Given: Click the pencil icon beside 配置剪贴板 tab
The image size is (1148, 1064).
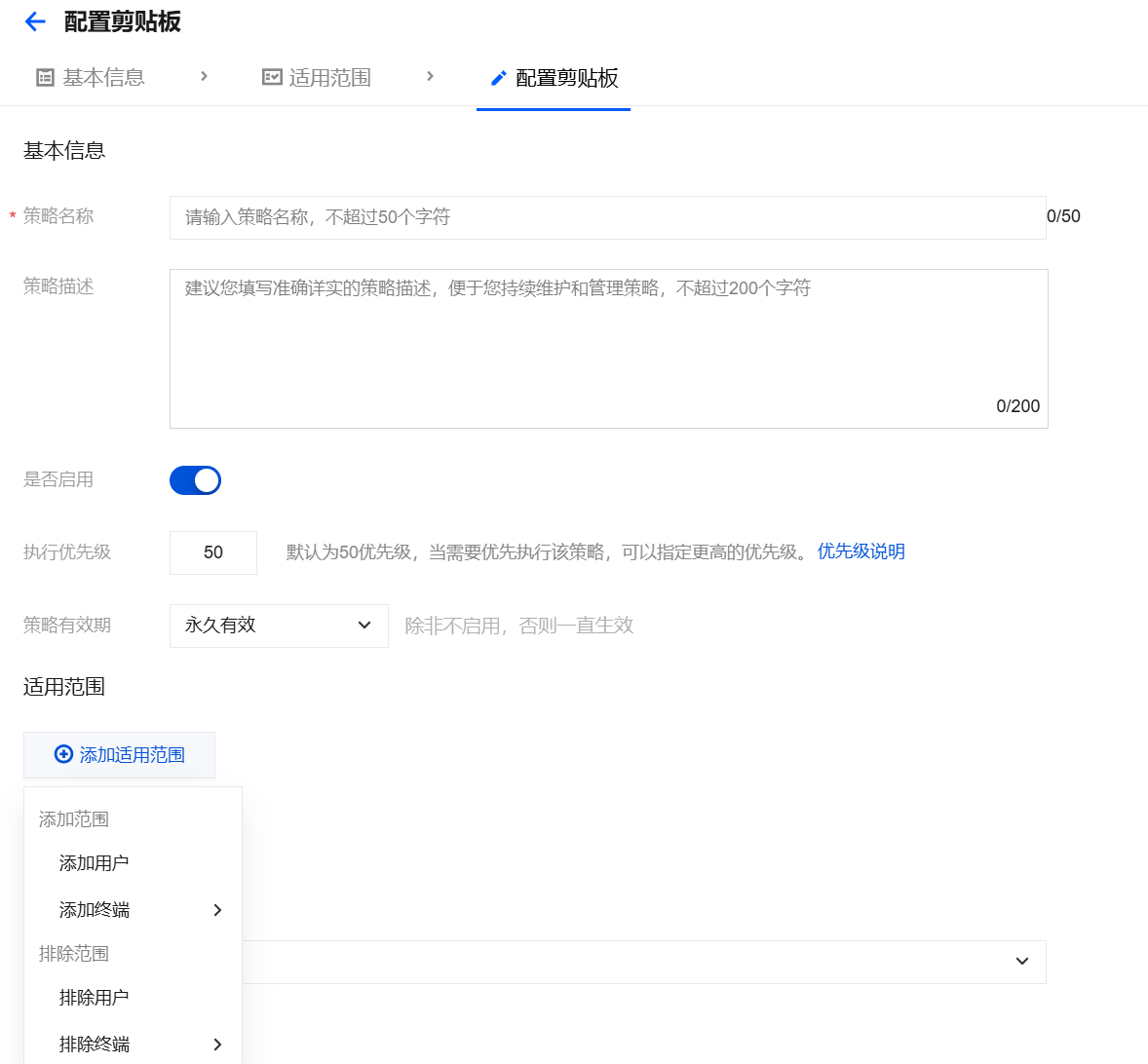Looking at the screenshot, I should [x=499, y=78].
